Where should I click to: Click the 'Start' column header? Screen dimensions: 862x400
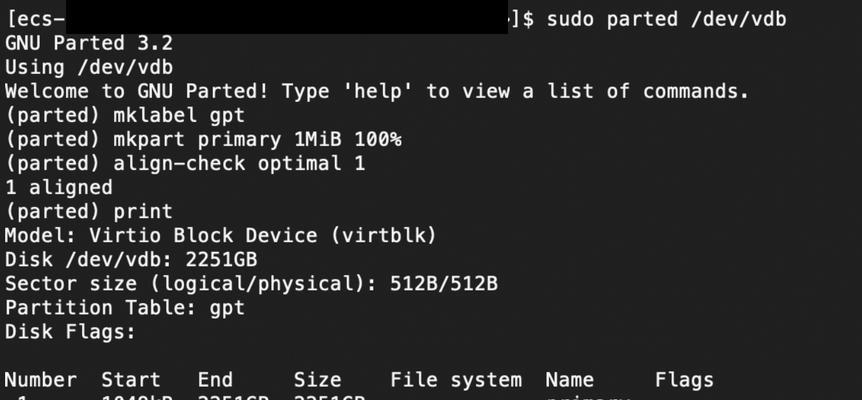click(x=131, y=380)
